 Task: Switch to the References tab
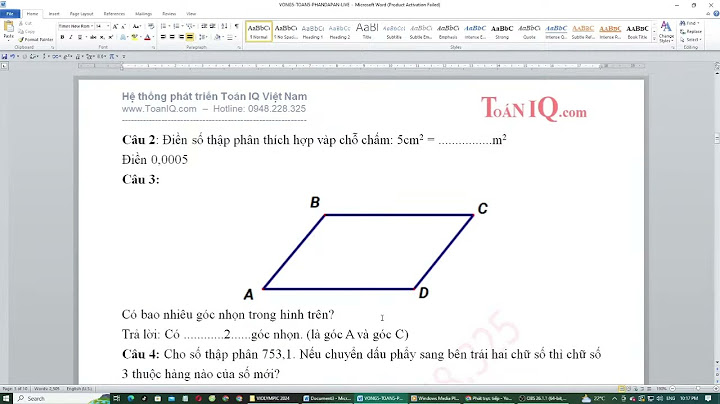click(x=114, y=14)
